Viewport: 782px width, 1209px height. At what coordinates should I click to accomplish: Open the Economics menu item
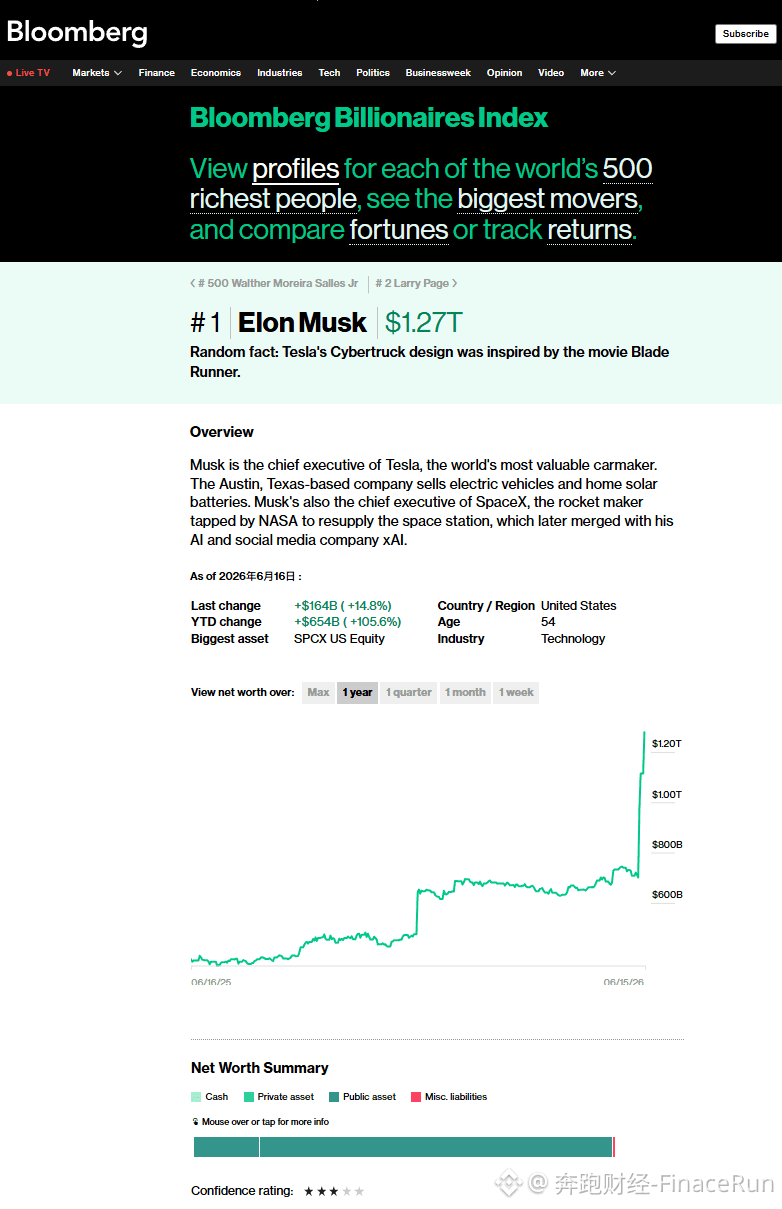216,73
